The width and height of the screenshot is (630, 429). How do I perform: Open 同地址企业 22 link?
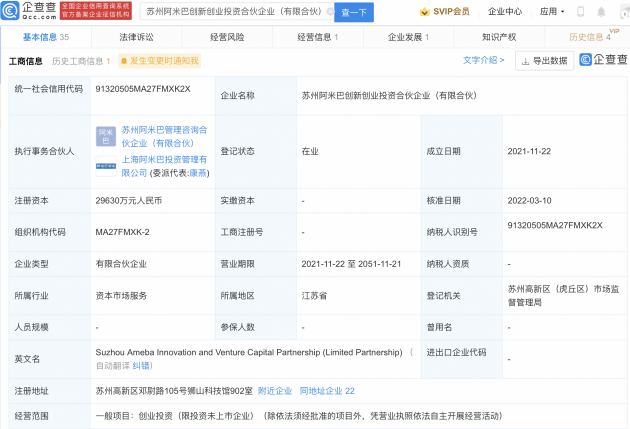[327, 391]
